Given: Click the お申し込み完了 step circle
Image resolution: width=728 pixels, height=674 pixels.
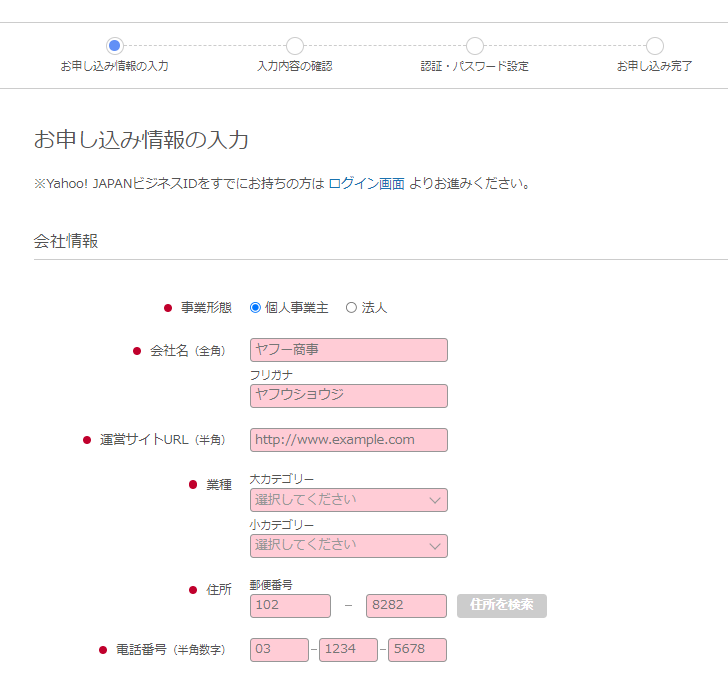Looking at the screenshot, I should click(654, 46).
